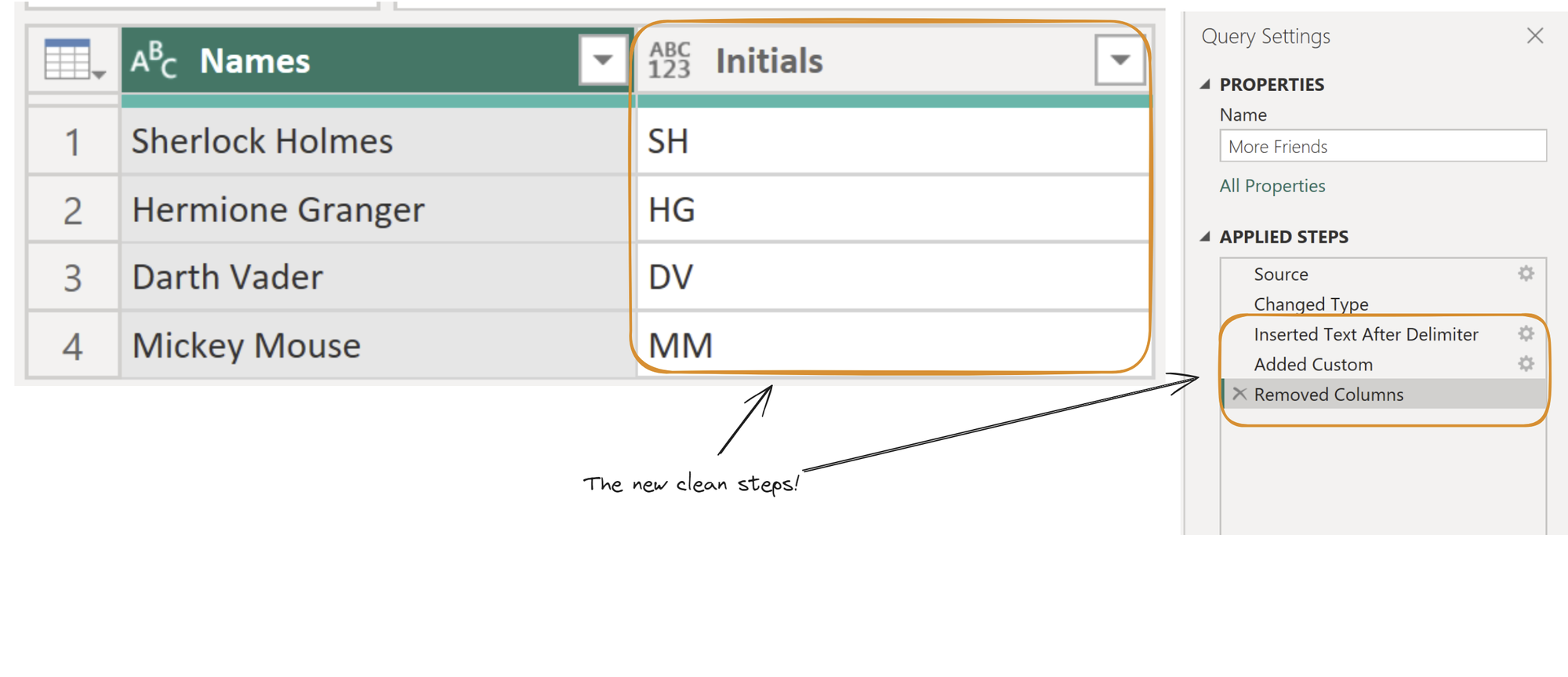Open the Source step settings gear

click(1526, 274)
